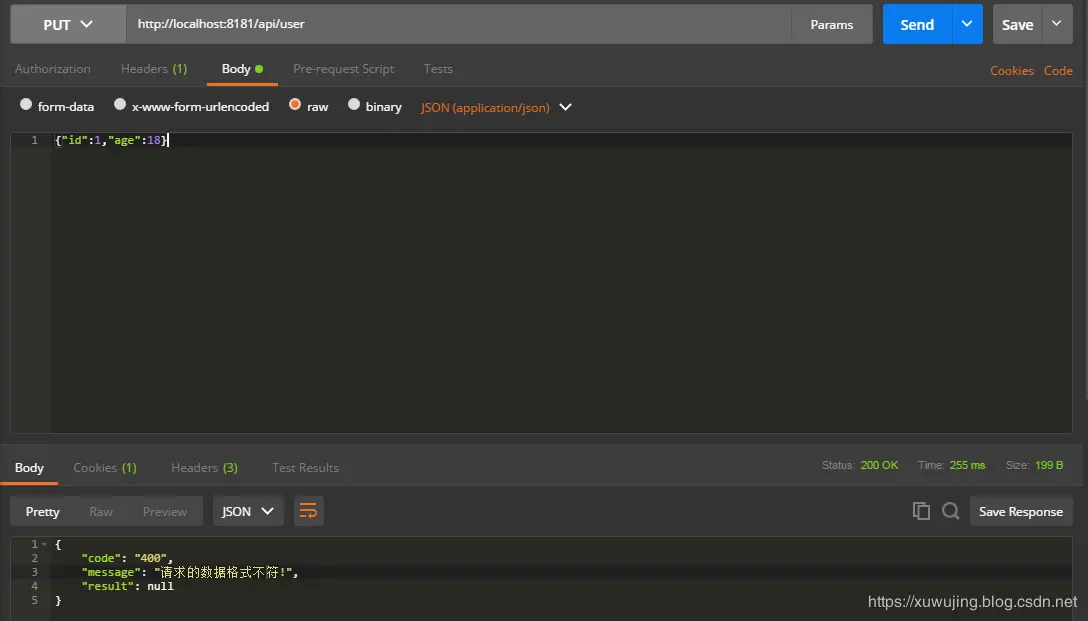Select x-www-form-urlencoded body type

click(x=120, y=104)
